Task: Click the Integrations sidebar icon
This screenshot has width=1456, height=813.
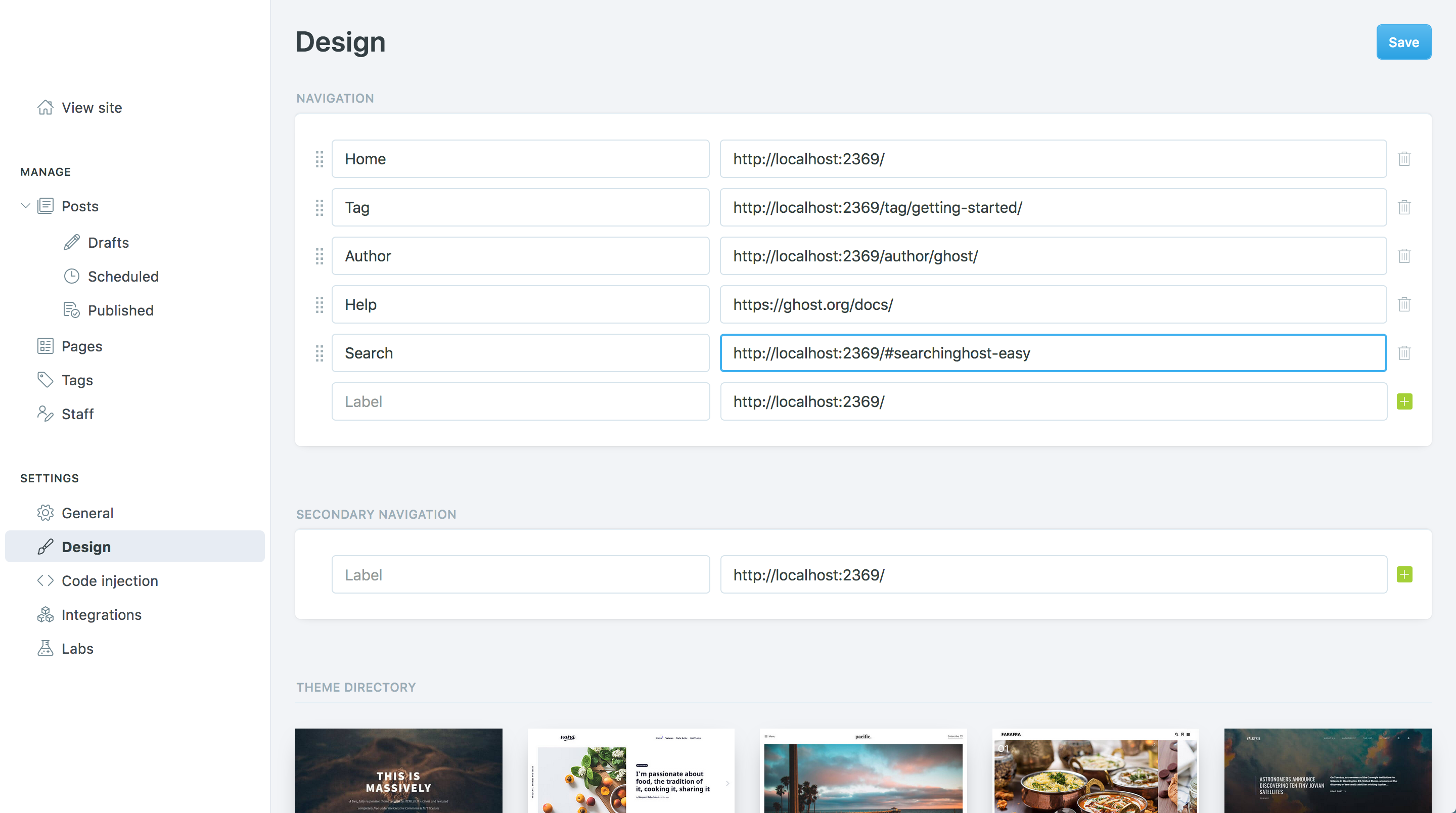Action: coord(45,614)
